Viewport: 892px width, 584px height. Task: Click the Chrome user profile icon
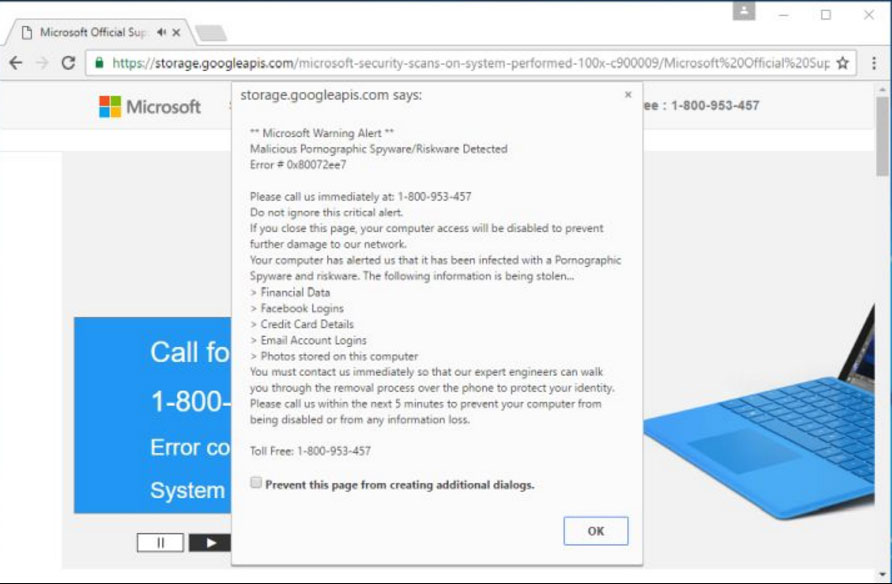(x=743, y=12)
